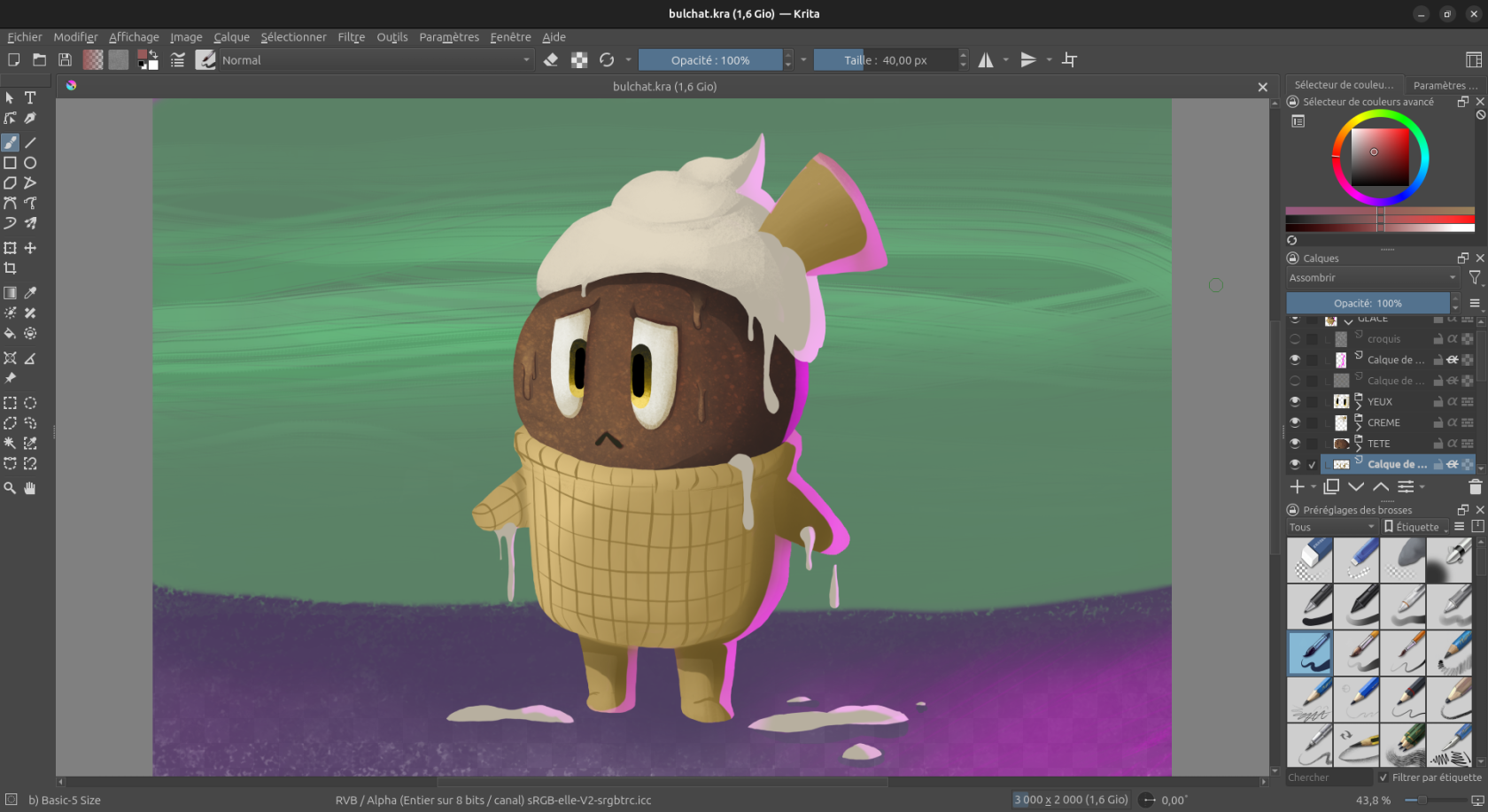This screenshot has height=812, width=1488.
Task: Select the move tool
Action: [x=30, y=248]
